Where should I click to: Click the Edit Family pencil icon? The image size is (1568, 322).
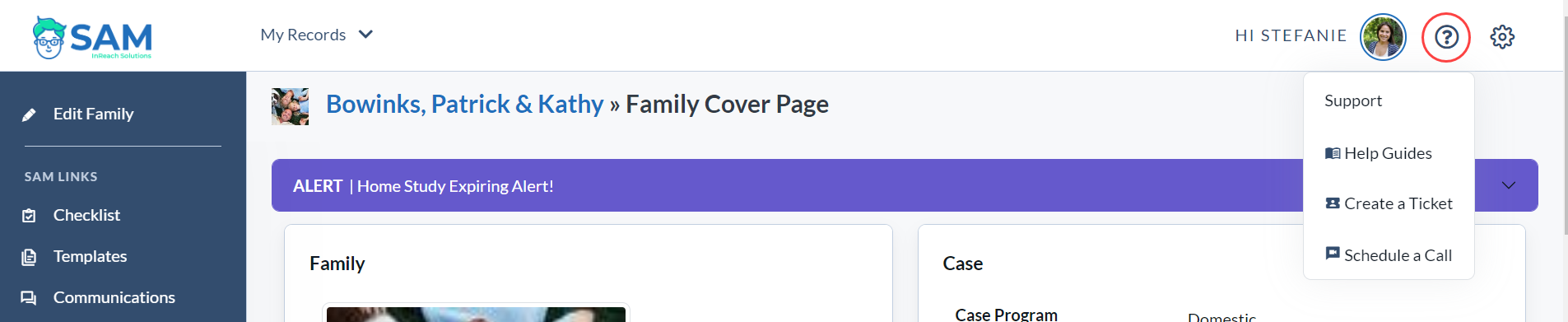tap(29, 114)
